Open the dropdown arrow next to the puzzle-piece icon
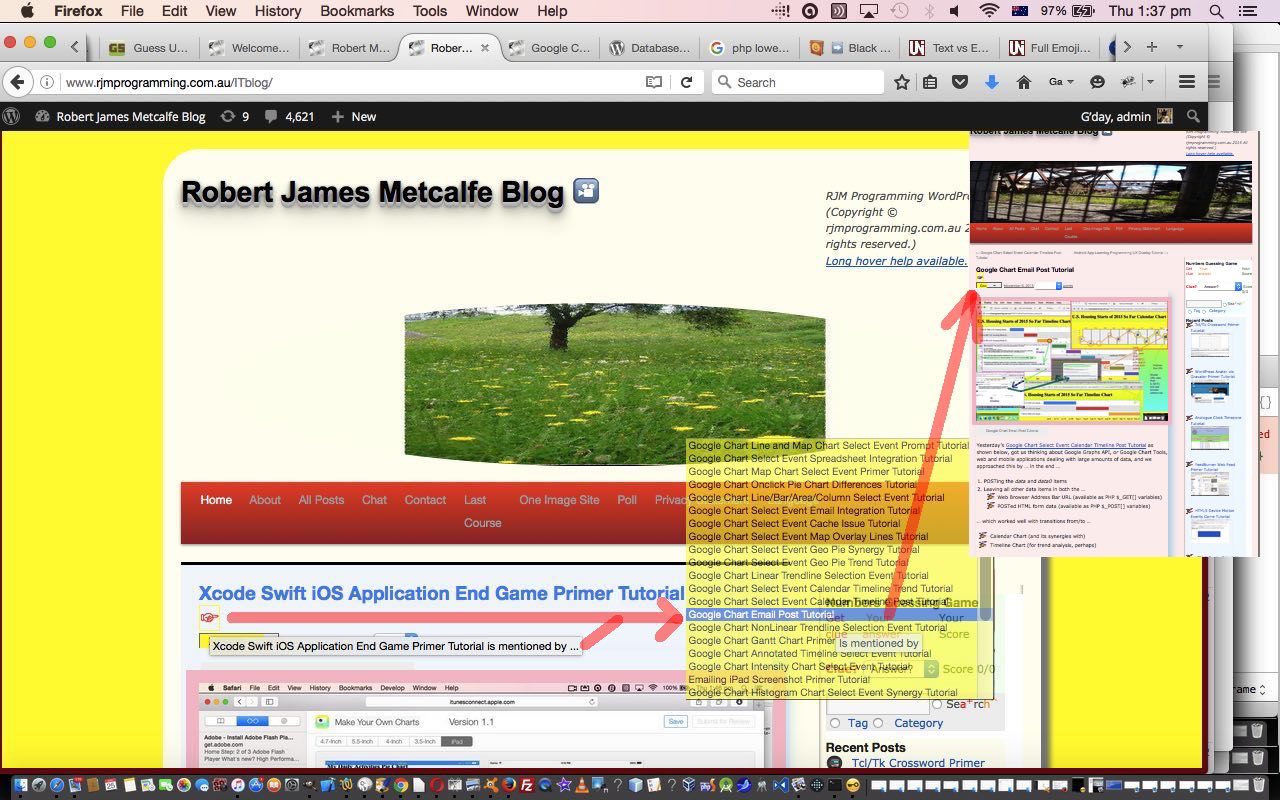The image size is (1280, 800). pyautogui.click(x=1151, y=82)
